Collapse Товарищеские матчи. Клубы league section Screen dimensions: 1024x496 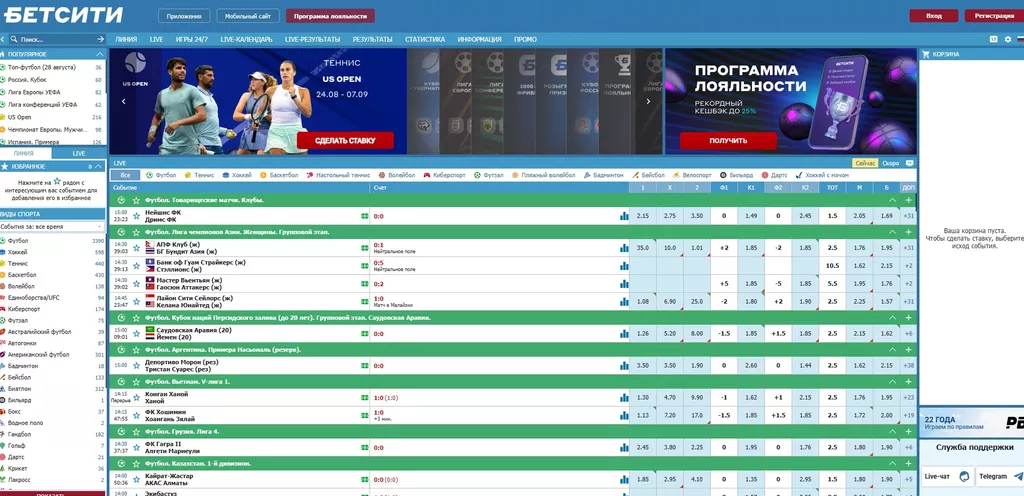click(x=891, y=200)
